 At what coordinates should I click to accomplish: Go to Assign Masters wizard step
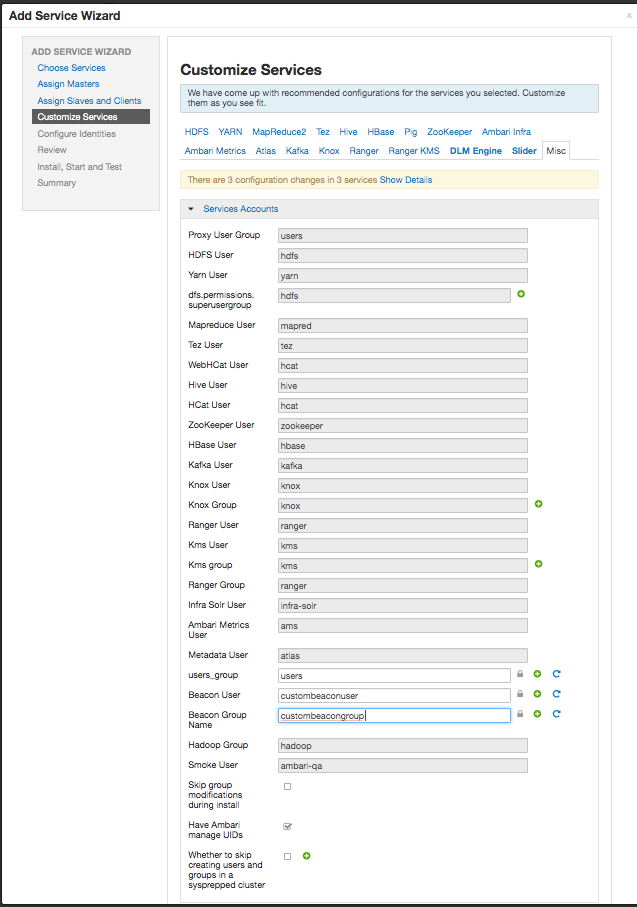point(68,84)
